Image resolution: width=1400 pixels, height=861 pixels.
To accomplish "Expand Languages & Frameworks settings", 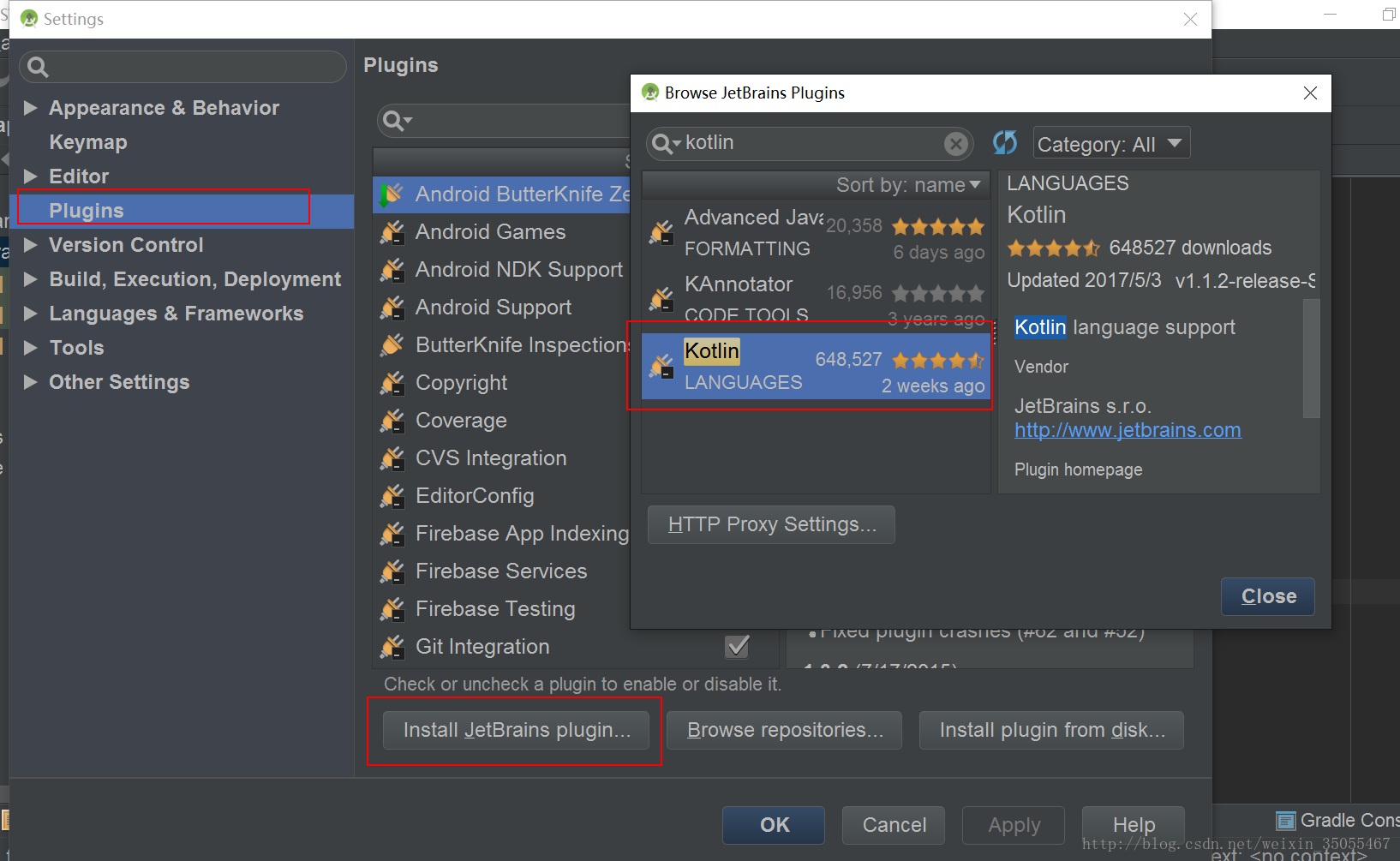I will point(31,314).
